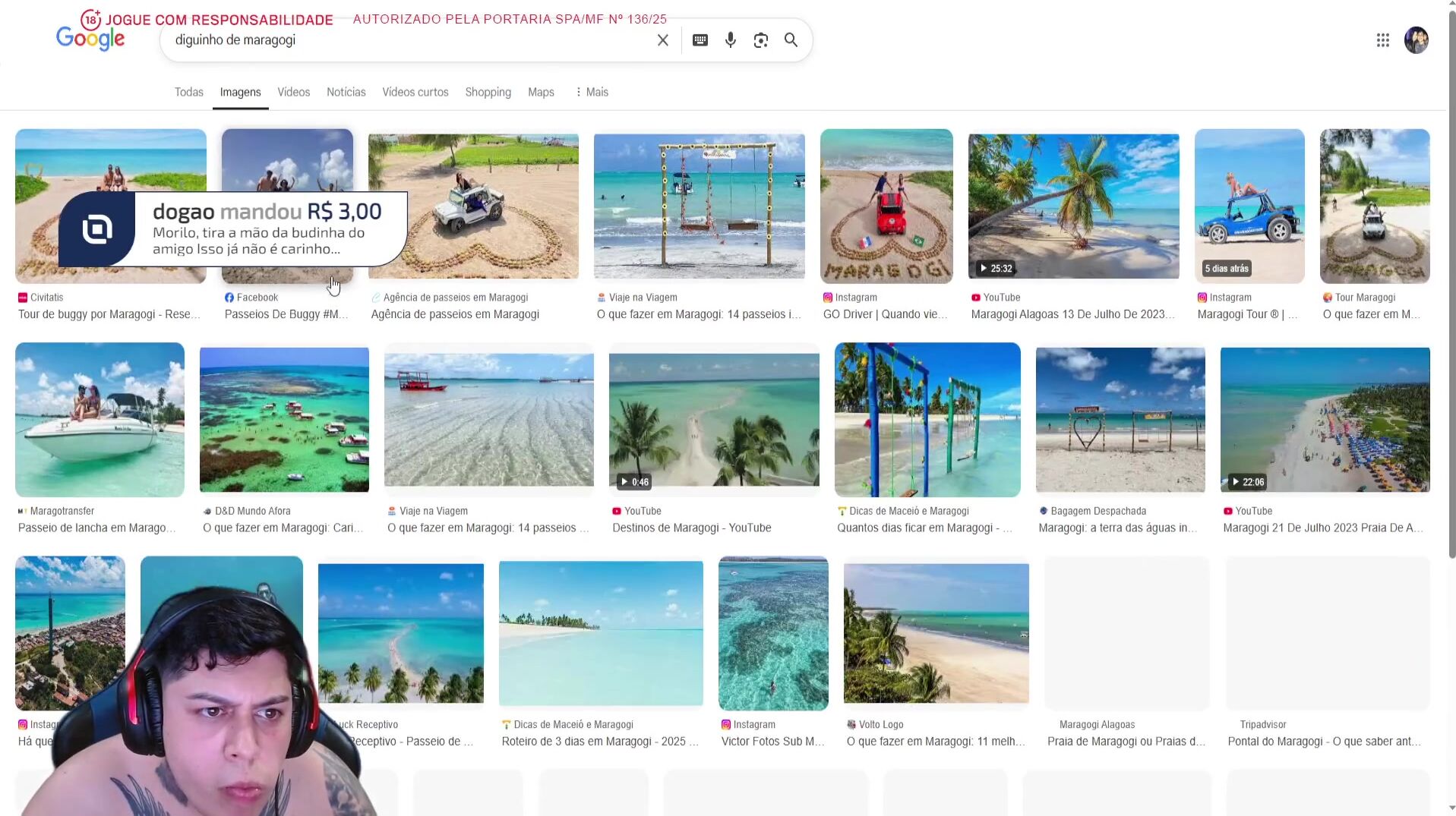
Task: Open the Google account profile avatar
Action: pos(1416,40)
